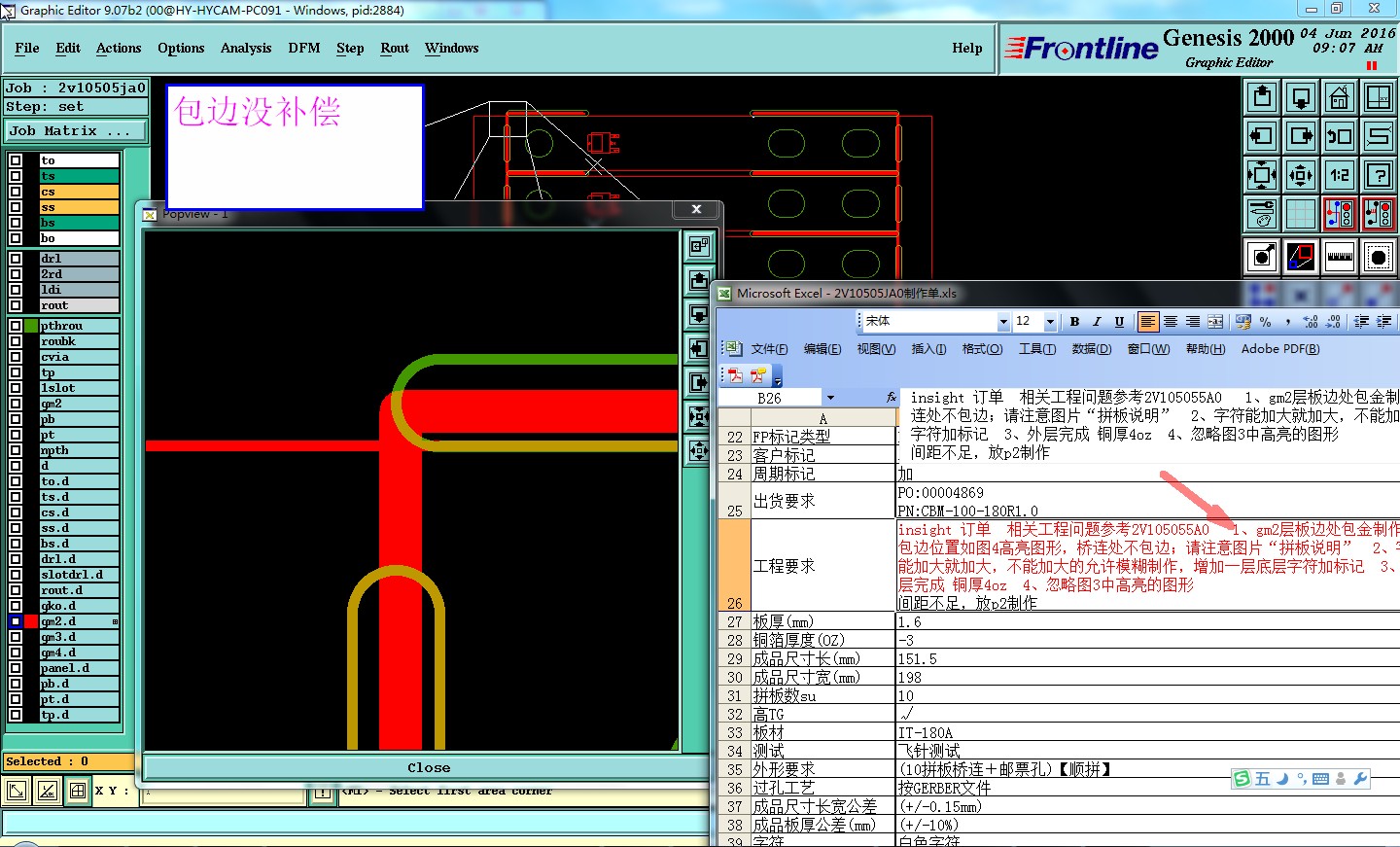Open the Actions menu
This screenshot has height=847, width=1400.
coord(119,48)
